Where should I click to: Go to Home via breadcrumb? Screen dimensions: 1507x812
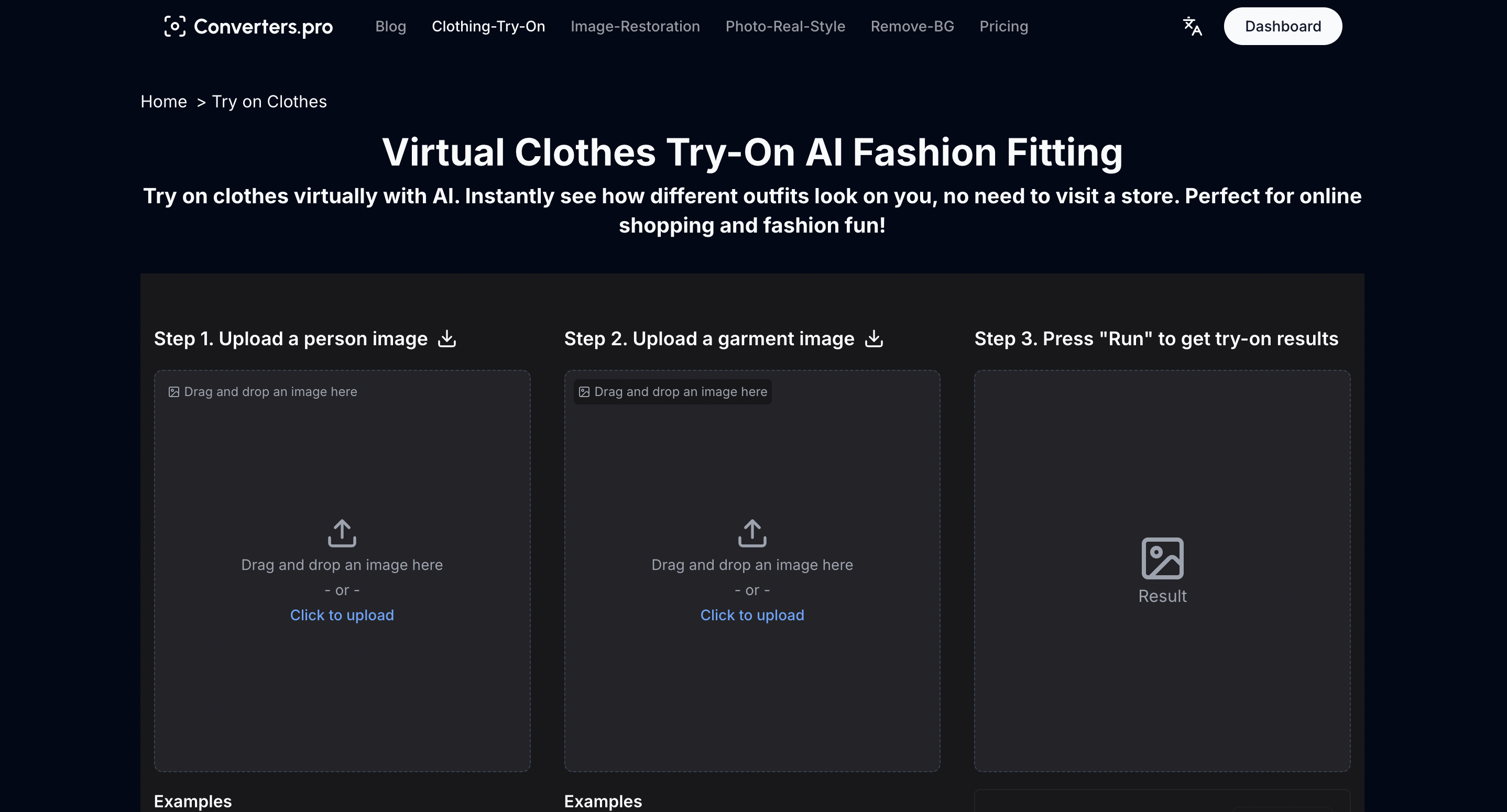(164, 102)
